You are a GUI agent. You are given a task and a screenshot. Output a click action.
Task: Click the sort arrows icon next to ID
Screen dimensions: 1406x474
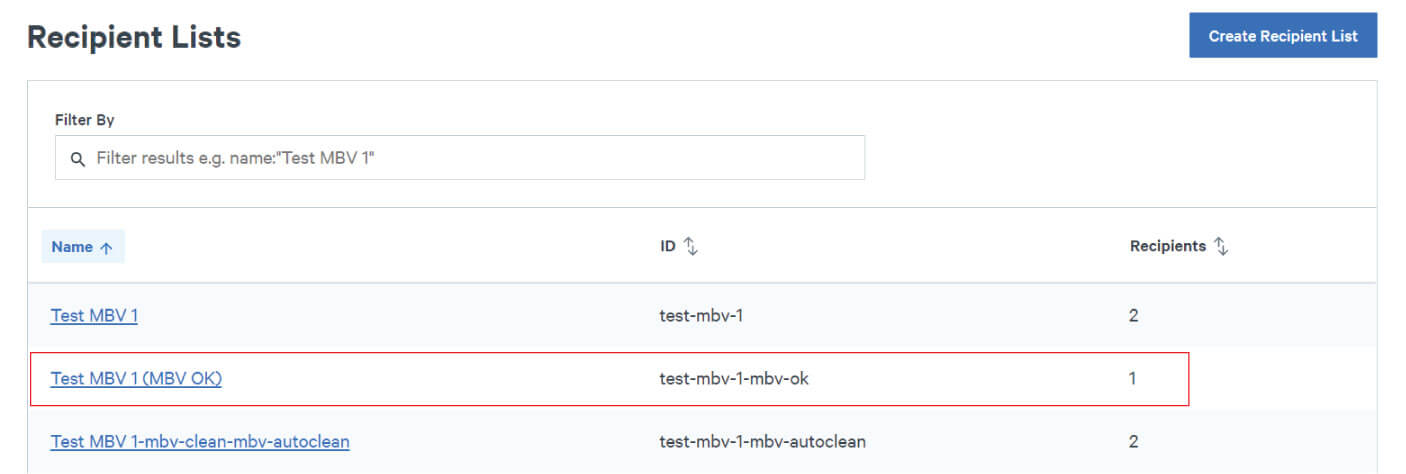click(690, 246)
